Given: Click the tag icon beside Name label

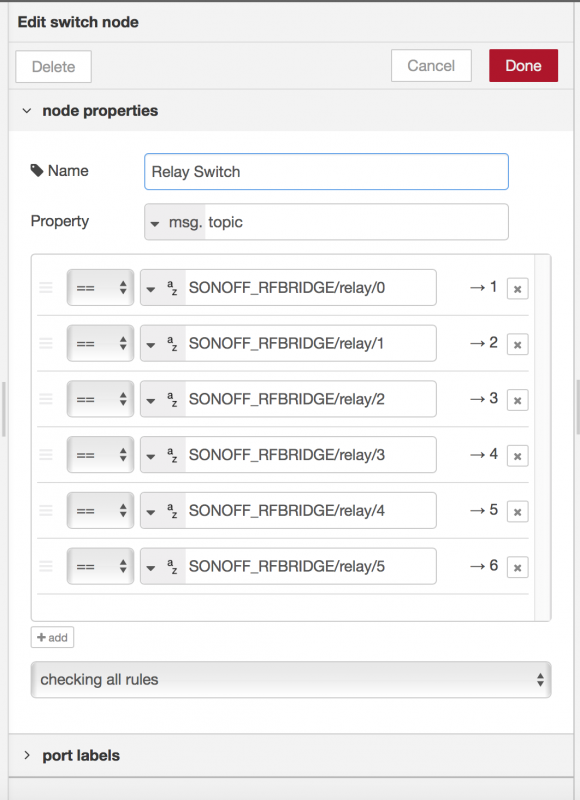Looking at the screenshot, I should (37, 170).
